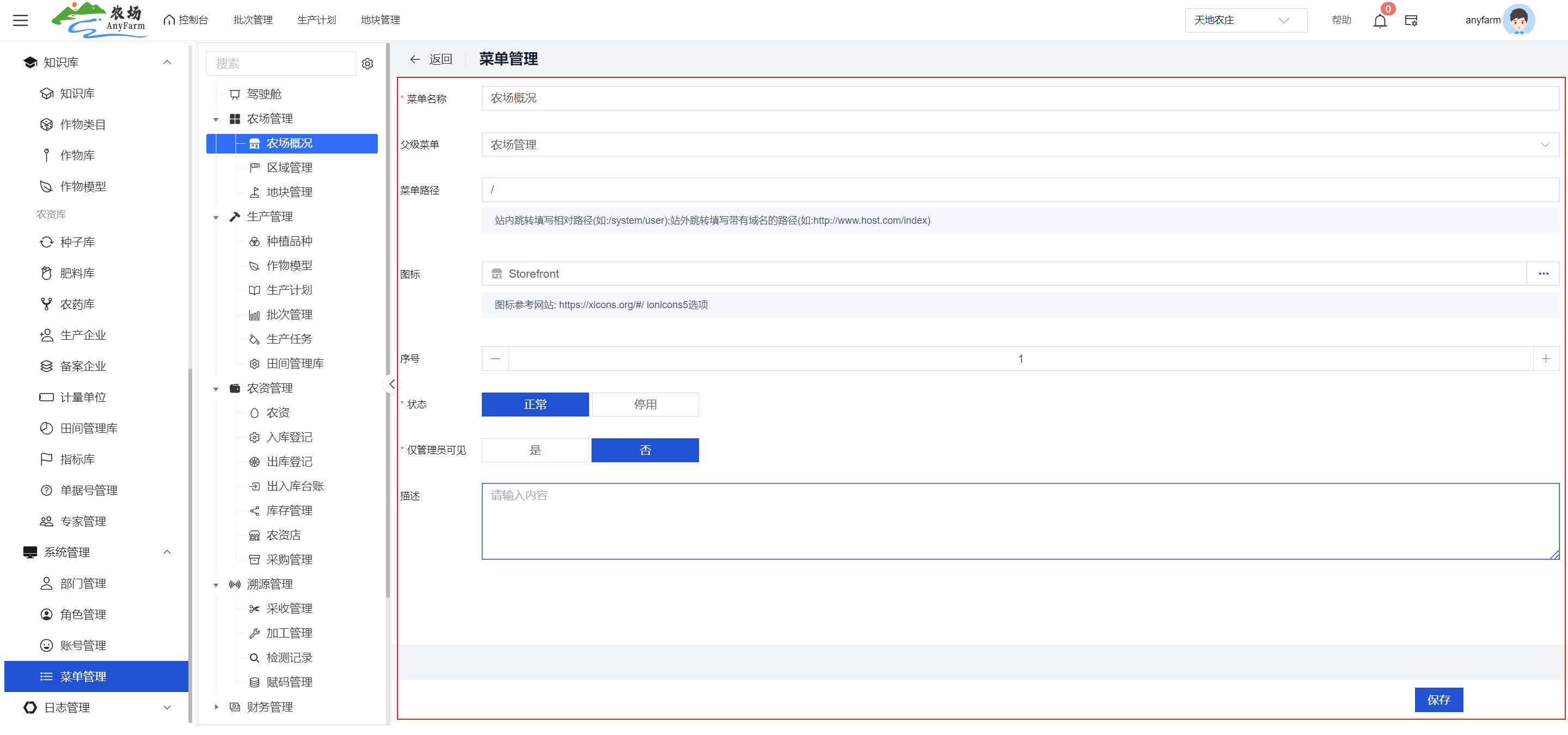
Task: Open the 父级菜单 dropdown
Action: pos(1020,145)
